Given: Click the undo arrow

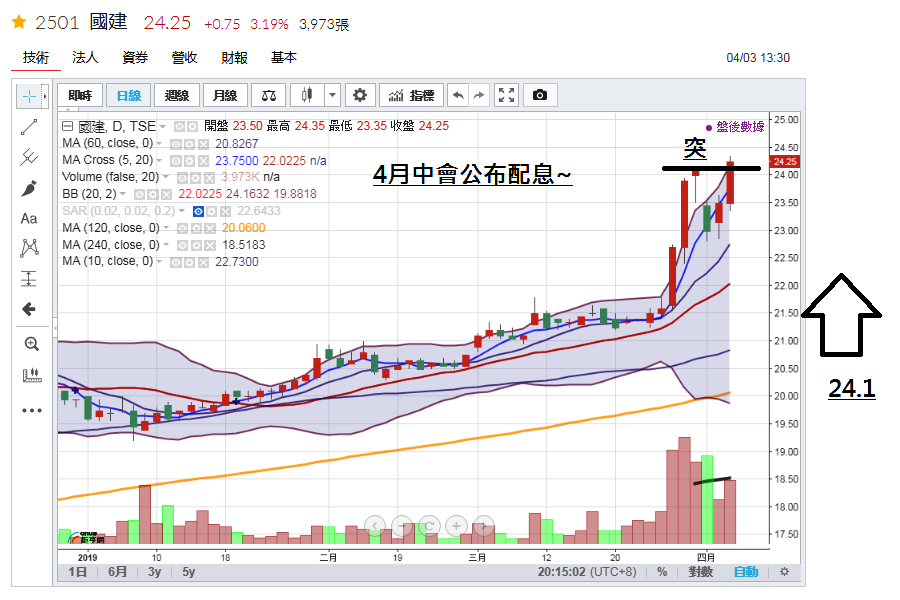Looking at the screenshot, I should coord(458,95).
